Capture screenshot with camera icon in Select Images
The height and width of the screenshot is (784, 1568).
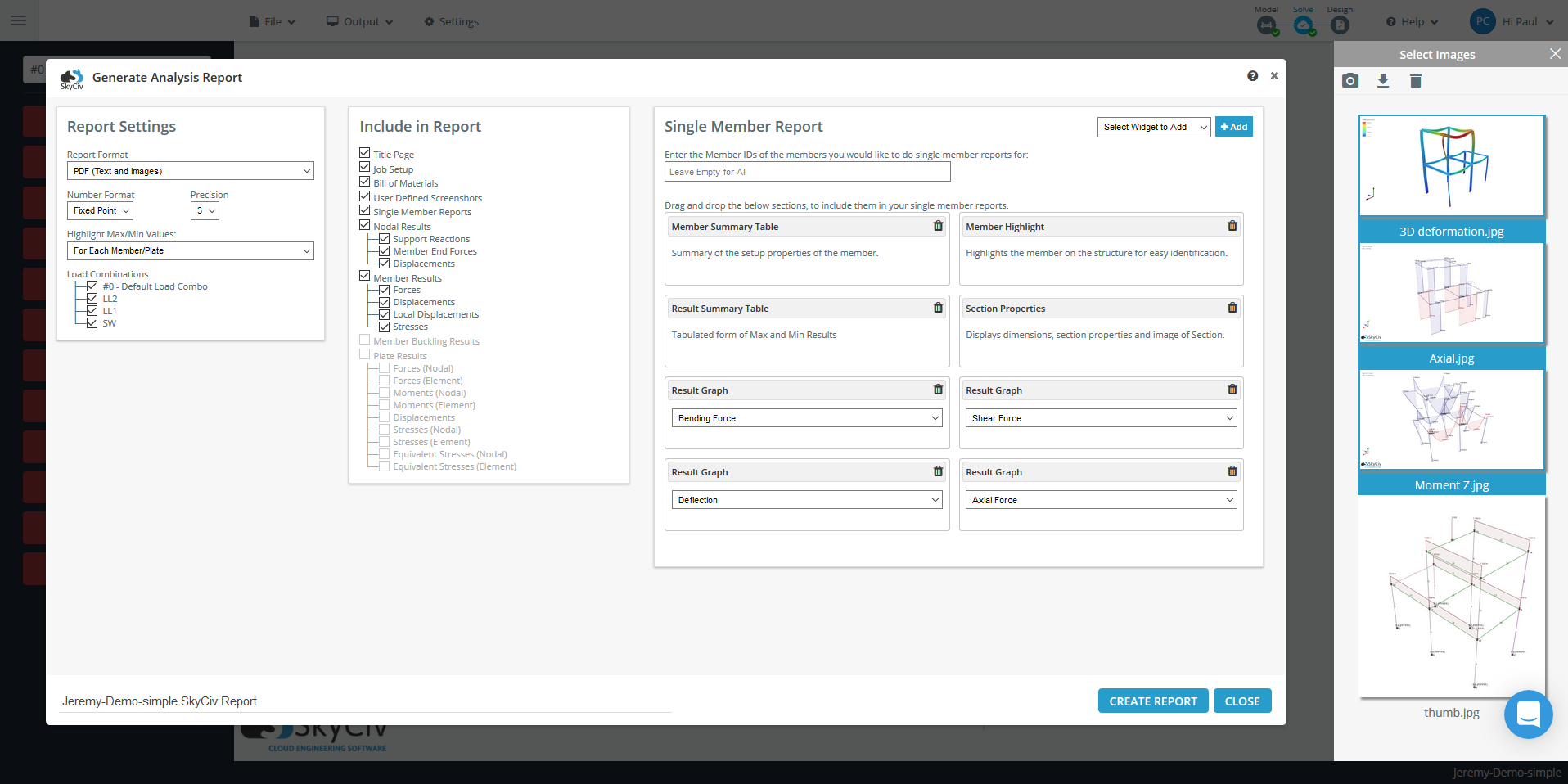coord(1350,81)
